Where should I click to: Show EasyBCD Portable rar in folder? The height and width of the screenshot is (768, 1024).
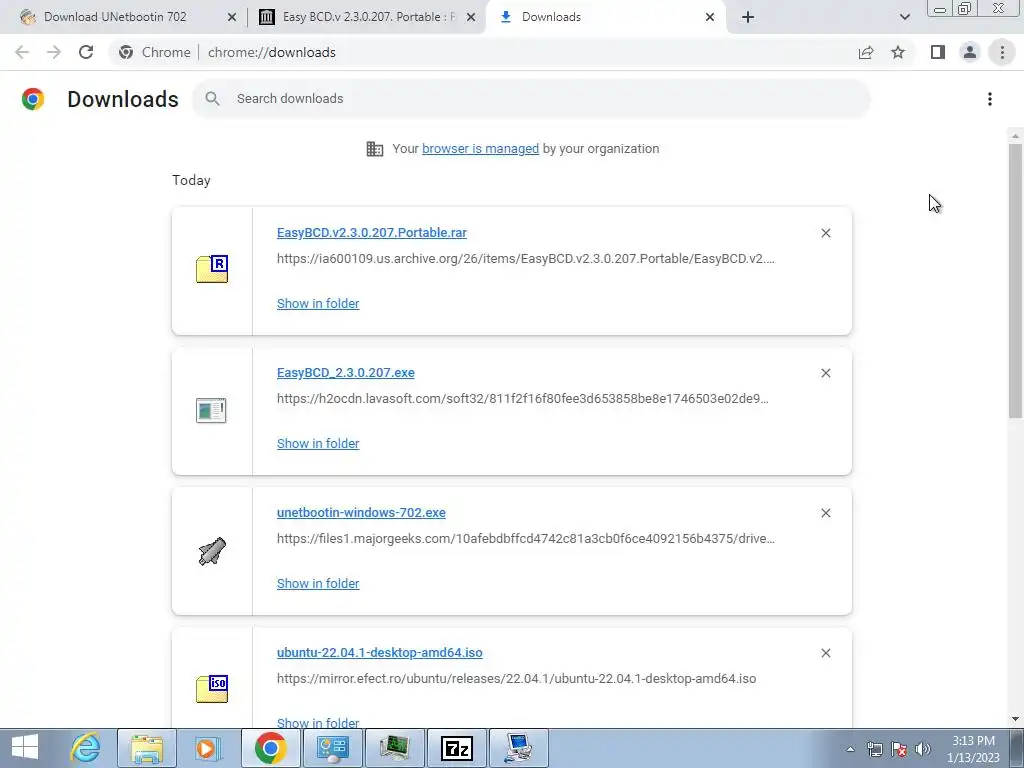[x=318, y=304]
